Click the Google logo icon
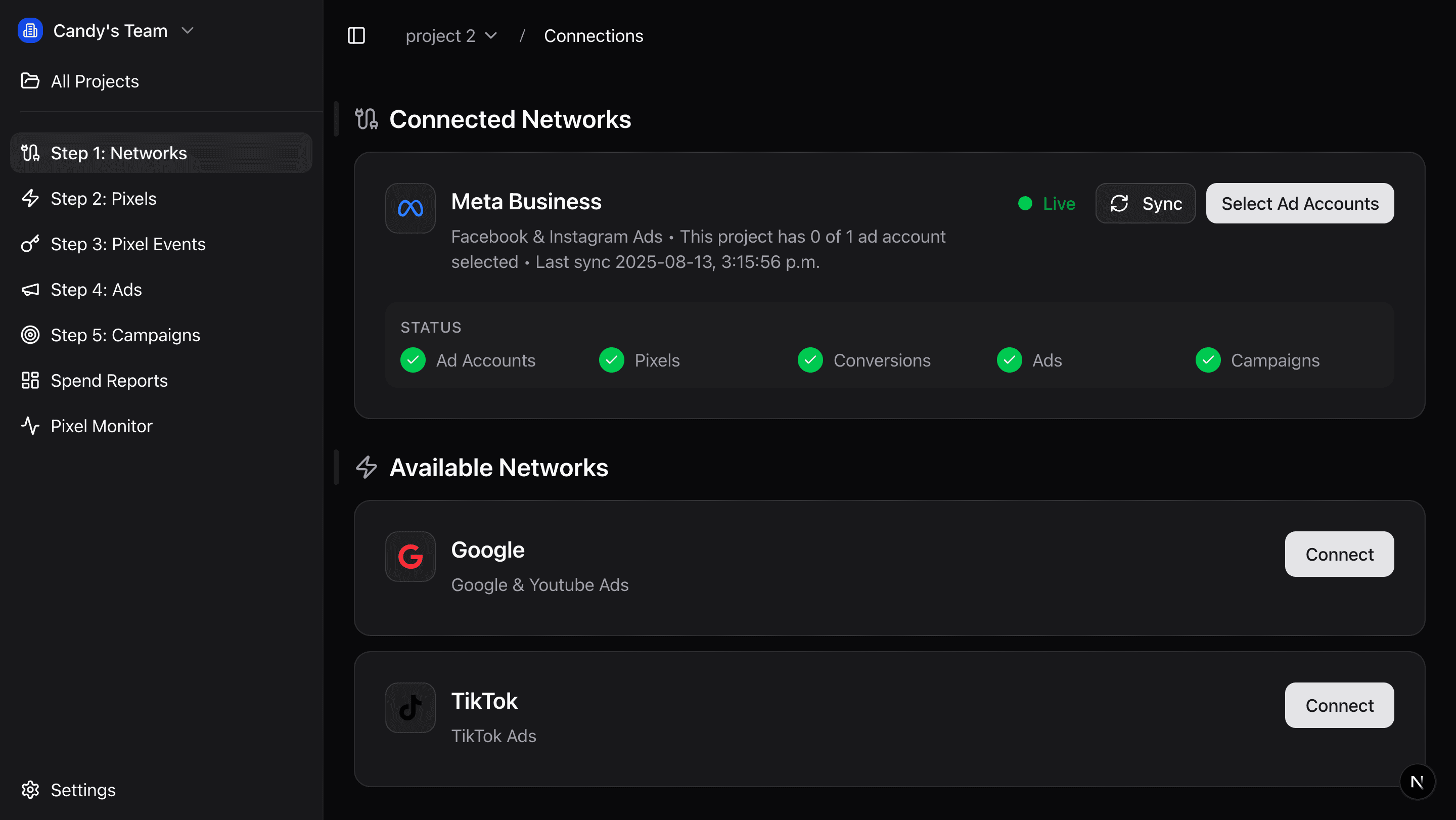Image resolution: width=1456 pixels, height=820 pixels. pos(410,556)
